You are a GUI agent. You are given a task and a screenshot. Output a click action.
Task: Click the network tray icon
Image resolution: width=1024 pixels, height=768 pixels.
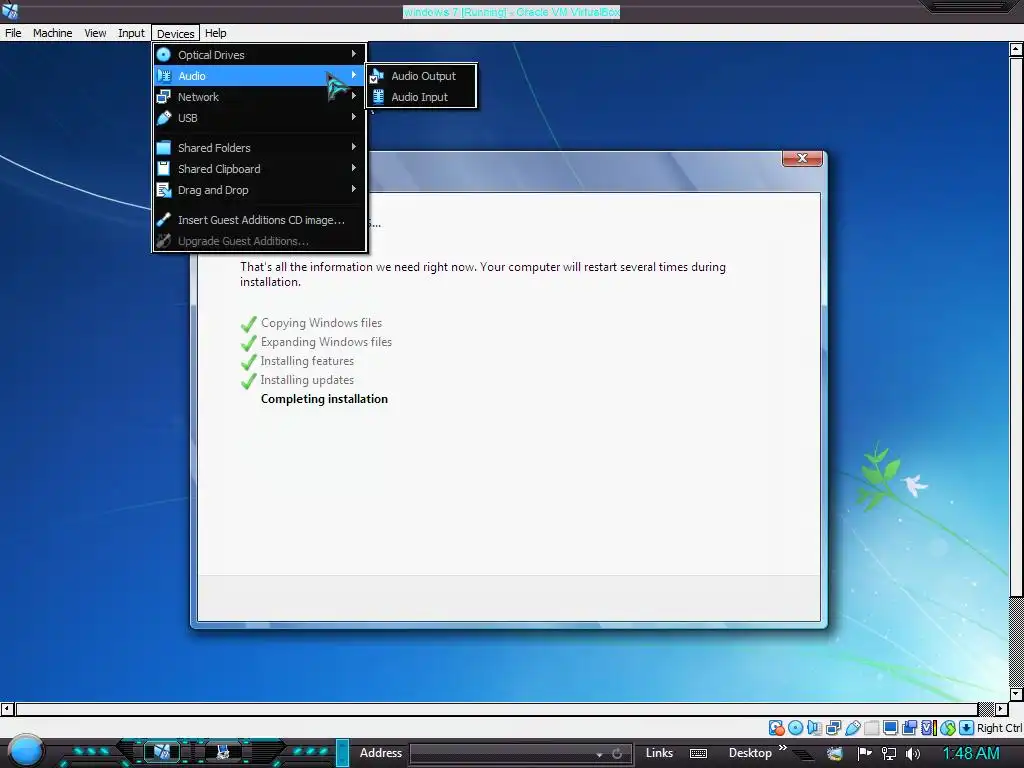[889, 753]
